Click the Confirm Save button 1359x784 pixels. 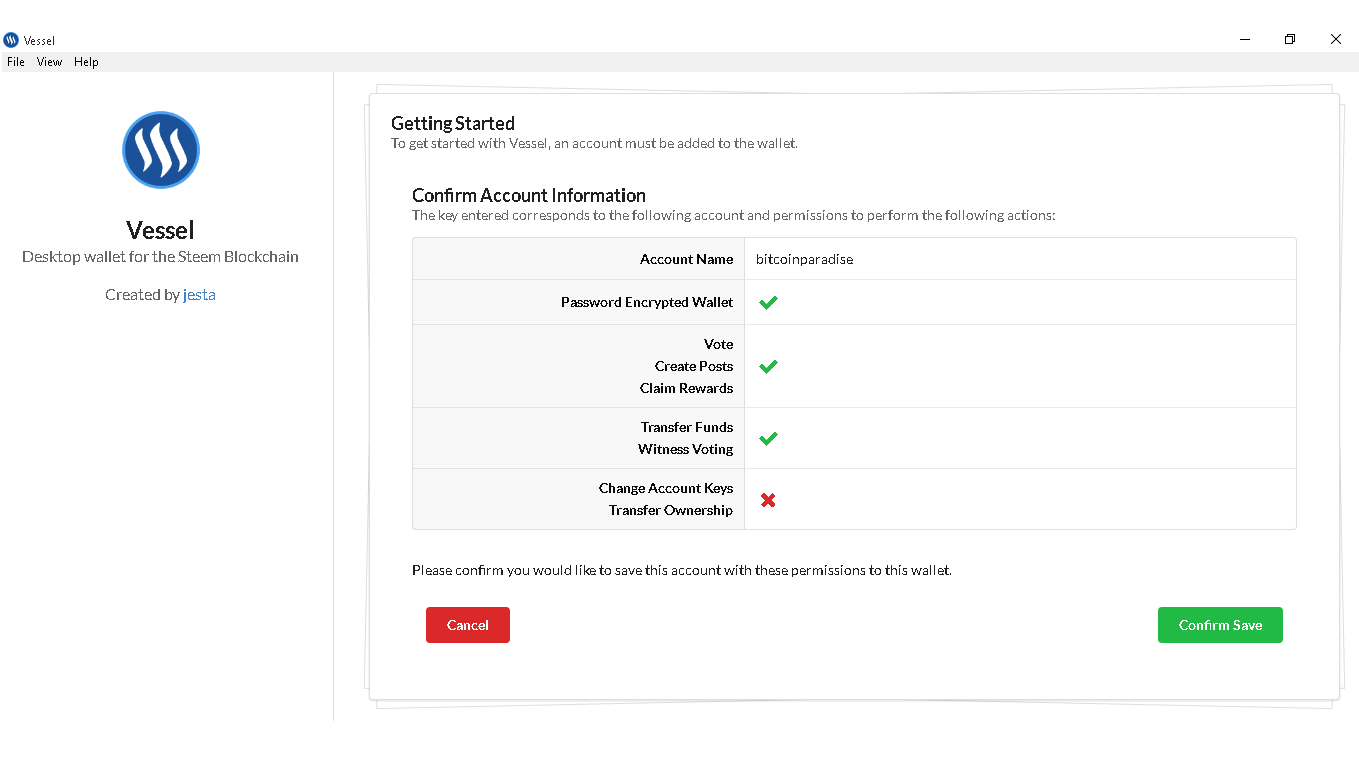(x=1220, y=625)
